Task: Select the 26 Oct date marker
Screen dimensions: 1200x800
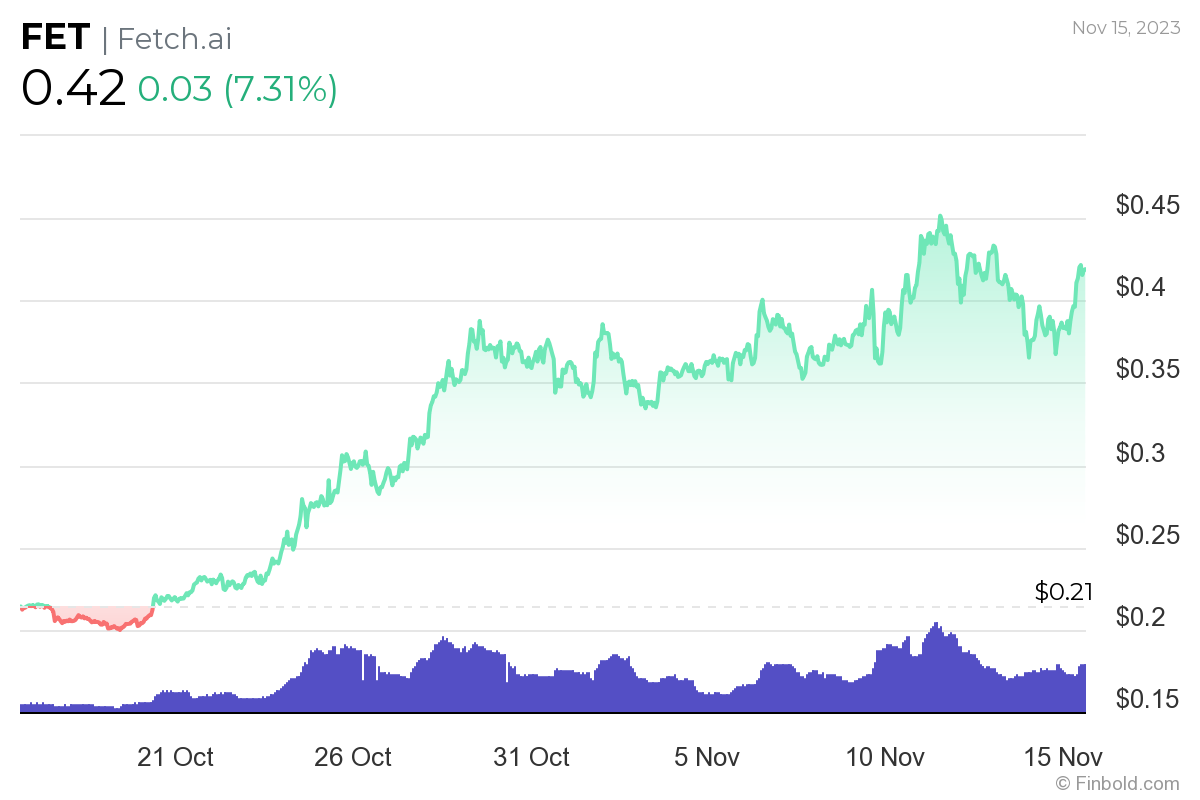Action: 352,757
